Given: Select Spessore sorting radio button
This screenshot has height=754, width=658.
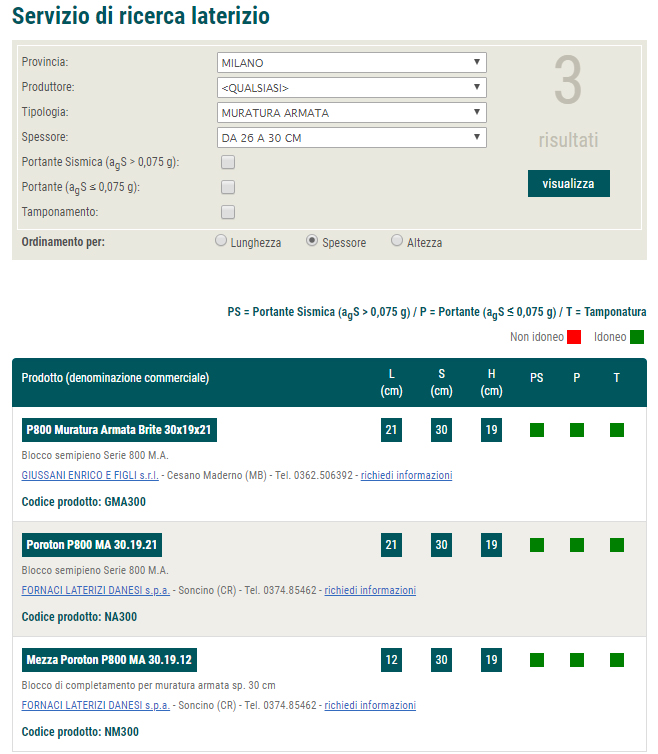Looking at the screenshot, I should tap(312, 240).
